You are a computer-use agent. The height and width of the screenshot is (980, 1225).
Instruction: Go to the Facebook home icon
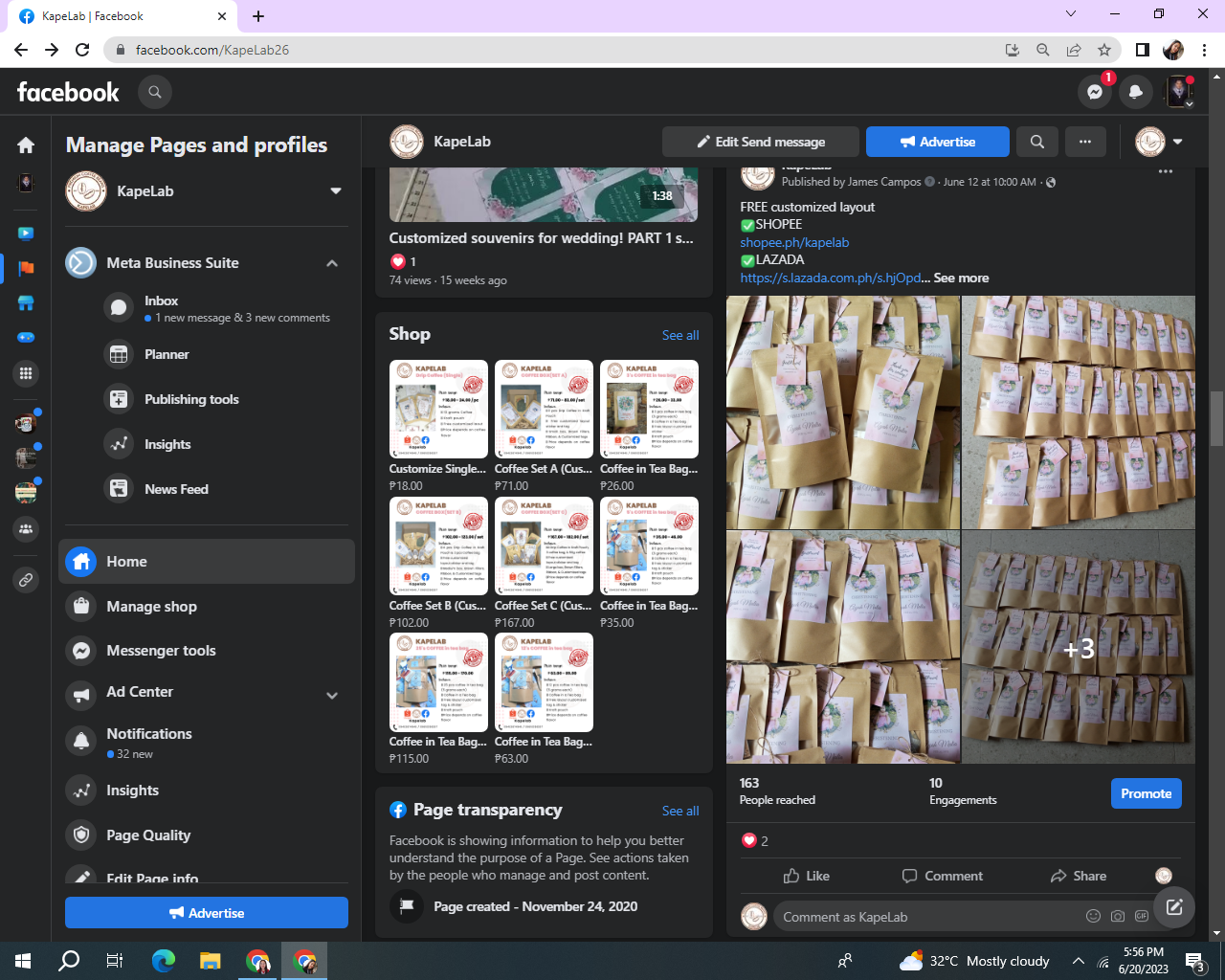26,145
